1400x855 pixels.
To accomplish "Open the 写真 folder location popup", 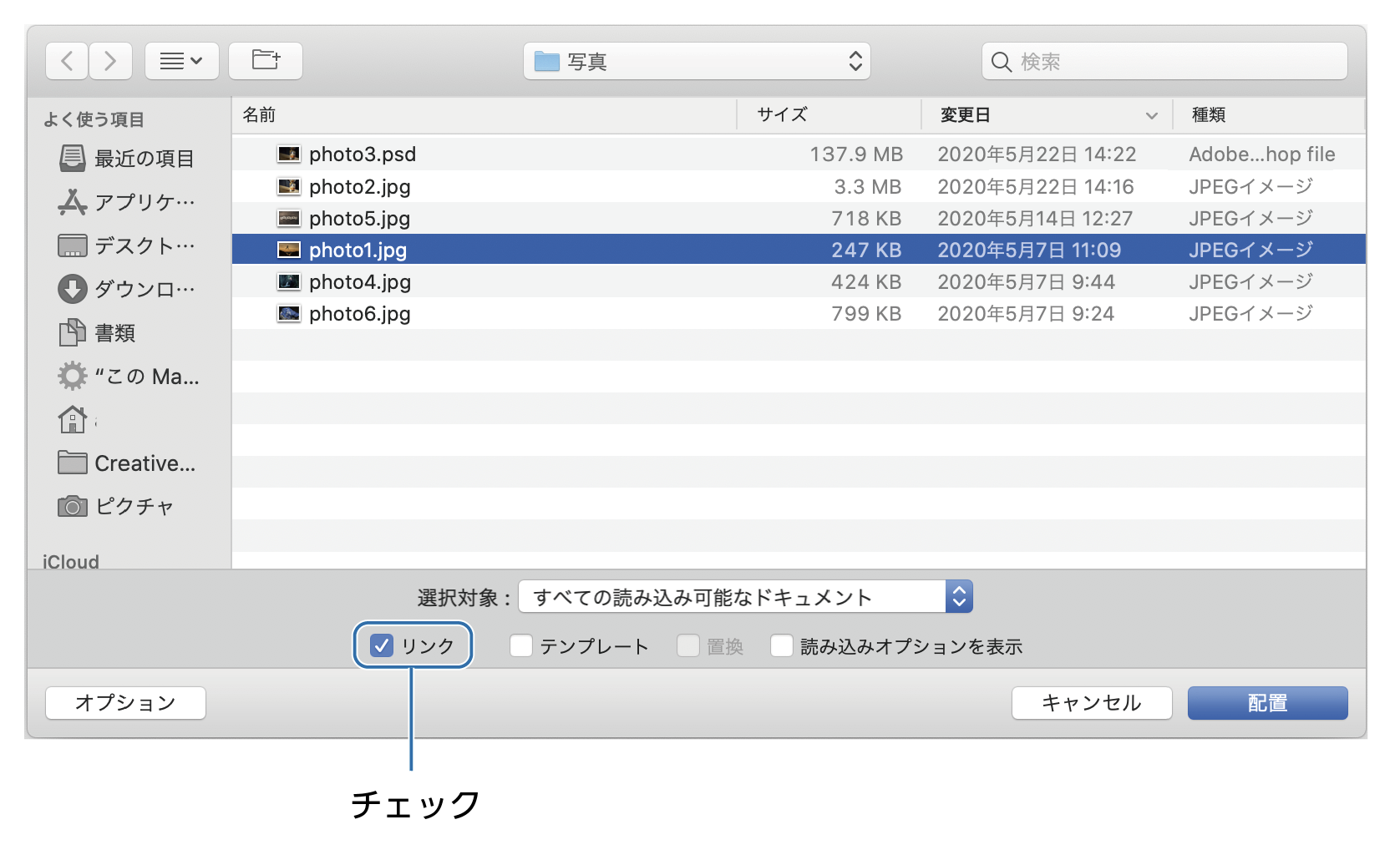I will coord(697,61).
